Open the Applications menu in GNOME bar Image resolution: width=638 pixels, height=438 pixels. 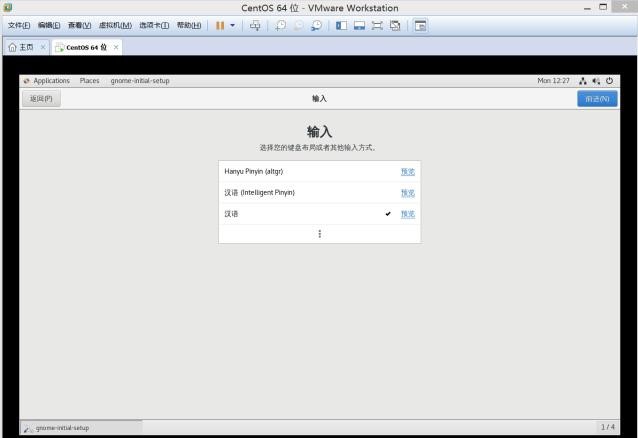(47, 81)
